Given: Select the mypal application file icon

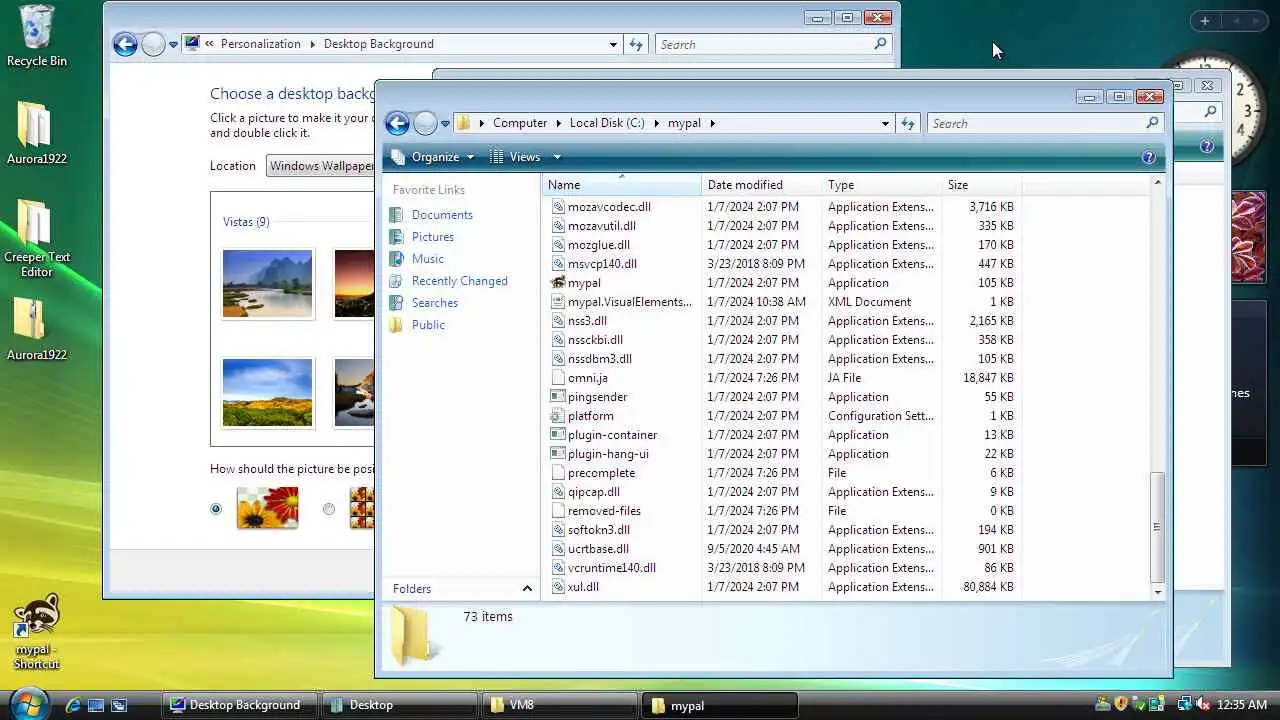Looking at the screenshot, I should click(x=559, y=283).
